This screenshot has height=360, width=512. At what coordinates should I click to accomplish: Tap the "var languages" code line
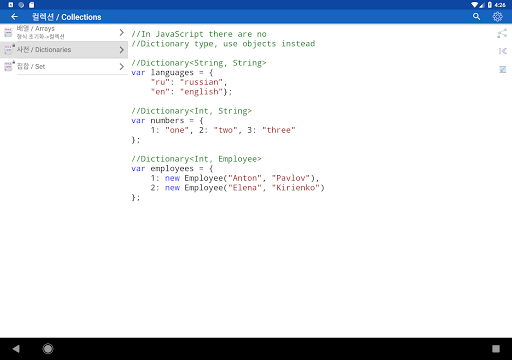(x=172, y=72)
